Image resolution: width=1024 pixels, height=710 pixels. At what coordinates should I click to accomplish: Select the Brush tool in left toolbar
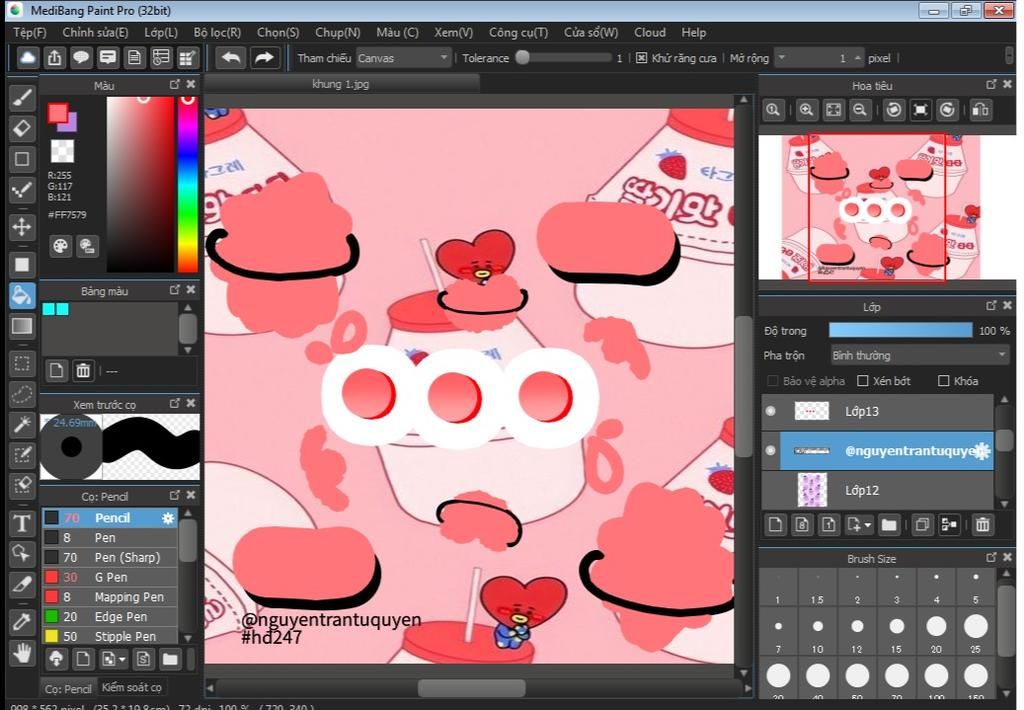pos(22,98)
